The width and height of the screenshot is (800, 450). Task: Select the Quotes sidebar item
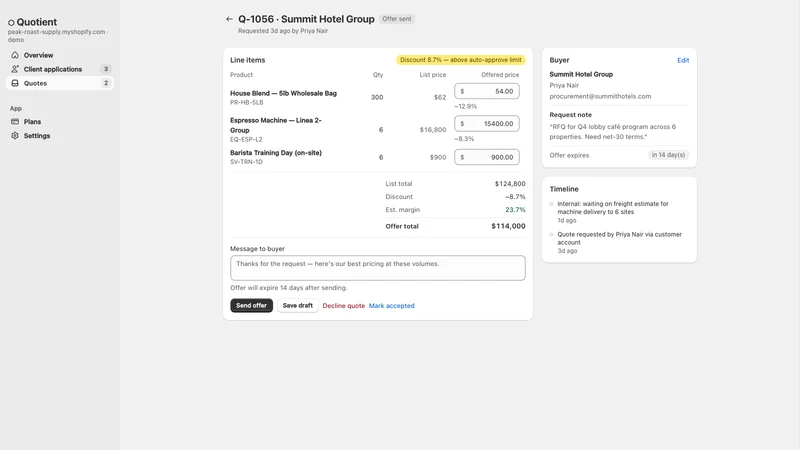60,83
